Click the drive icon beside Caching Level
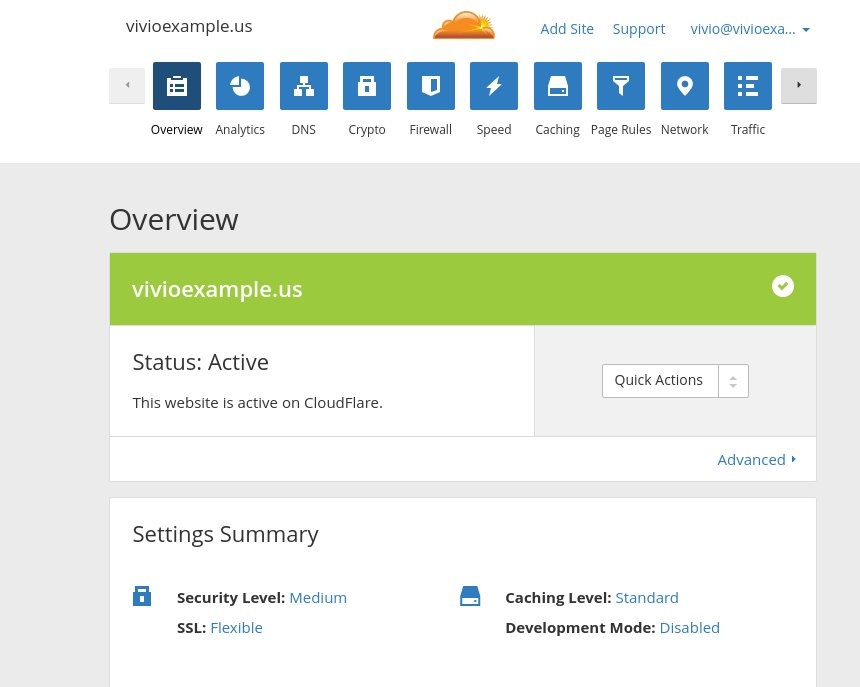This screenshot has height=687, width=860. pyautogui.click(x=470, y=596)
